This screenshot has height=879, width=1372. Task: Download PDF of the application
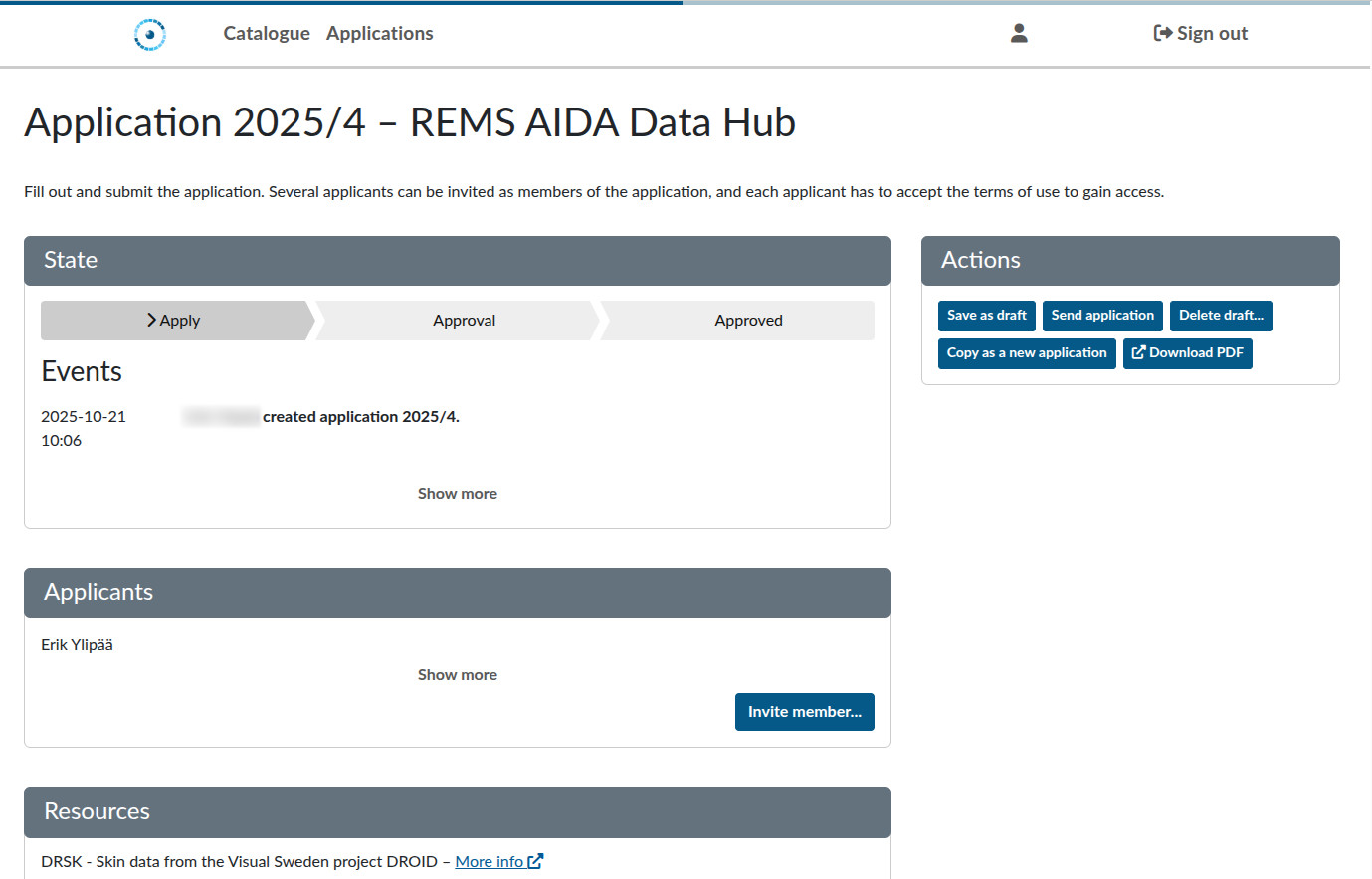point(1187,353)
